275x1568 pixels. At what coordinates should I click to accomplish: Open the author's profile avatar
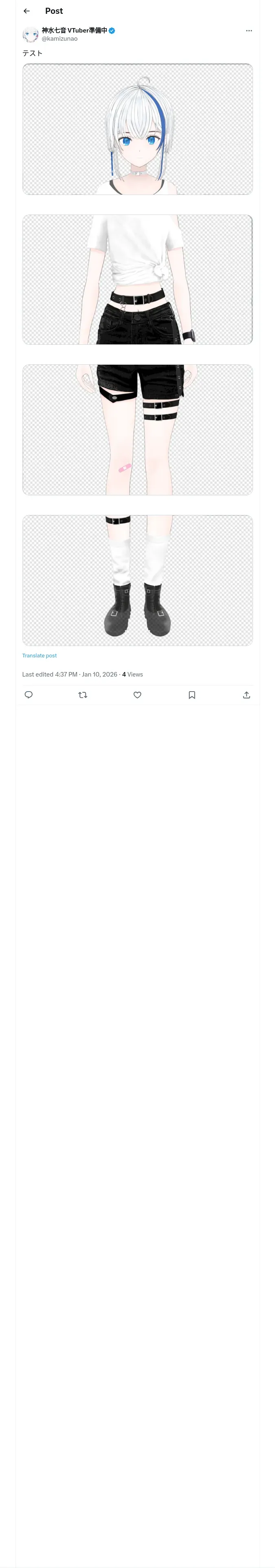pyautogui.click(x=31, y=34)
